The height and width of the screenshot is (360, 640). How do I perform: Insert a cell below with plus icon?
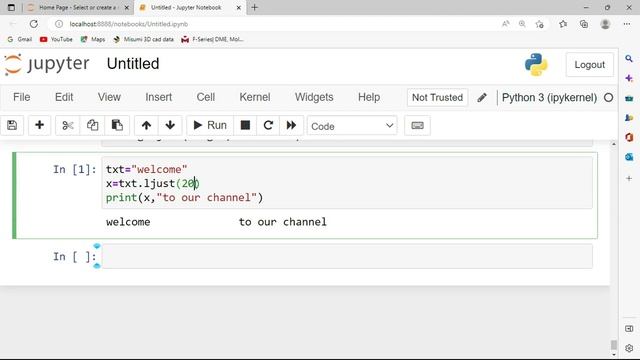(39, 125)
